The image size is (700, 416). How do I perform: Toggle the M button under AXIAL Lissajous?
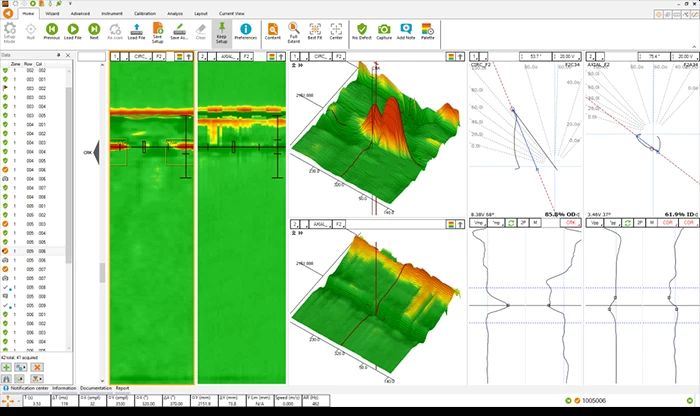652,223
